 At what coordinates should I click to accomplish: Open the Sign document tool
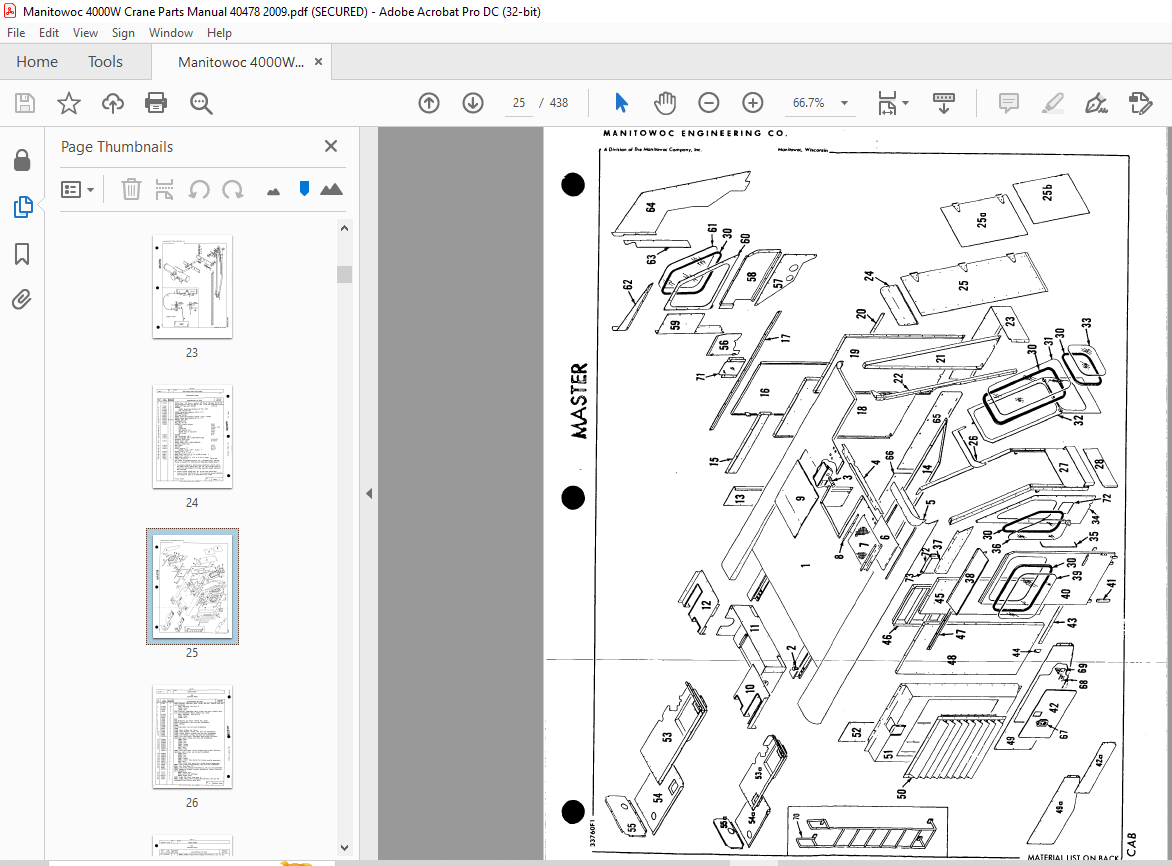tap(1096, 103)
